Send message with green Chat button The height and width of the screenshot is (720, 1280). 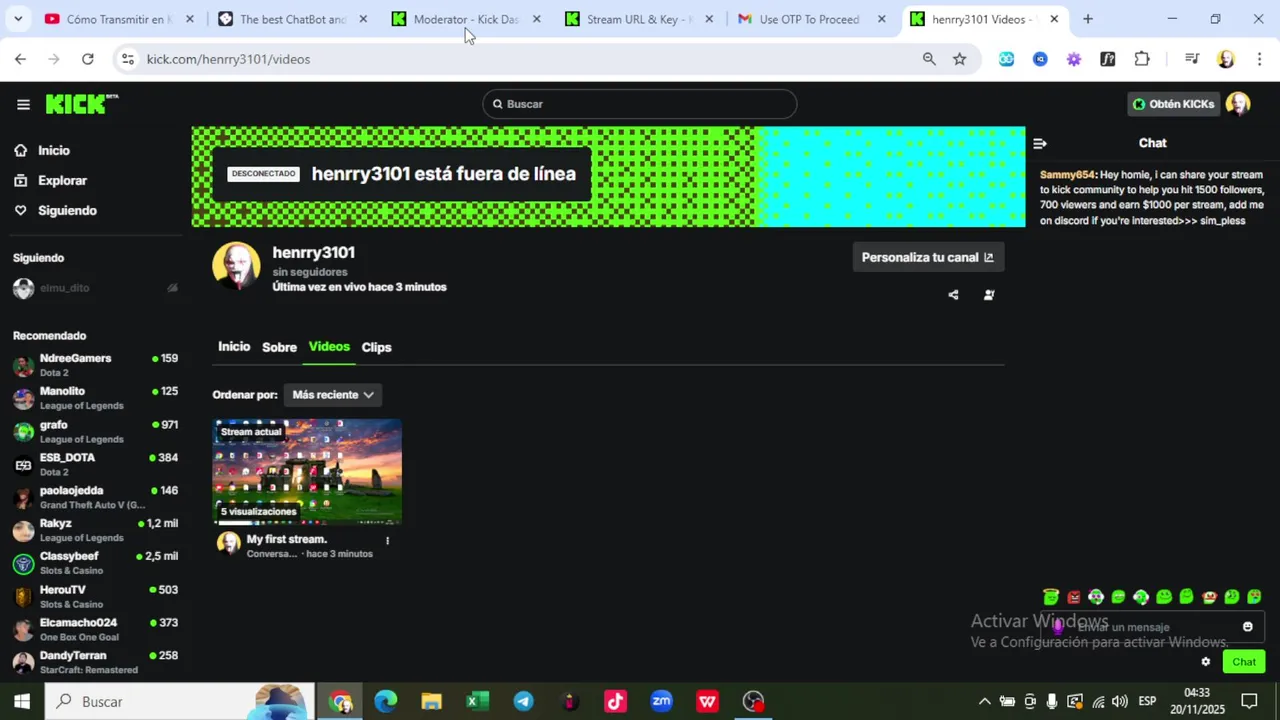[x=1243, y=662]
